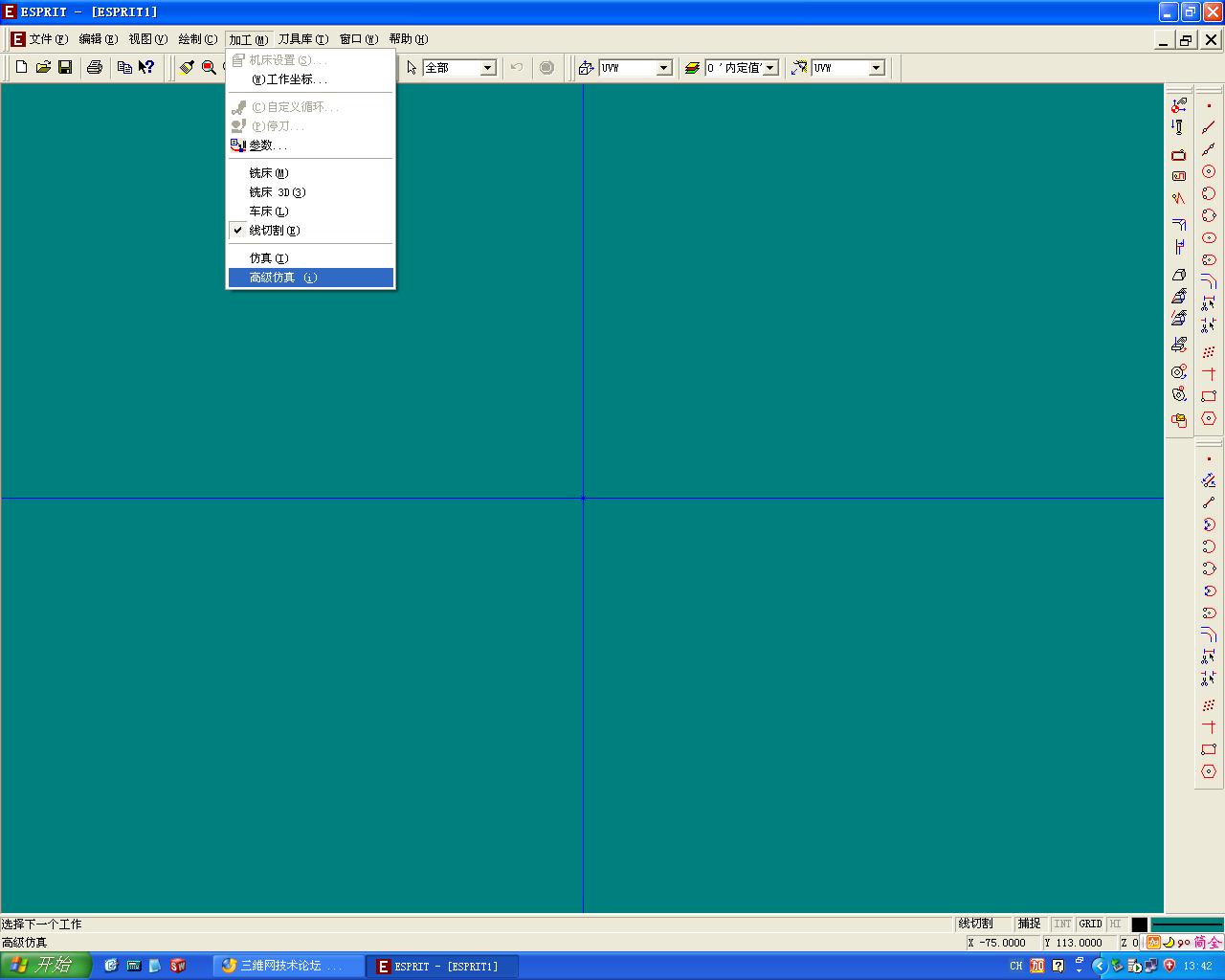Click the Copy icon in the toolbar
This screenshot has height=980, width=1225.
coord(124,68)
